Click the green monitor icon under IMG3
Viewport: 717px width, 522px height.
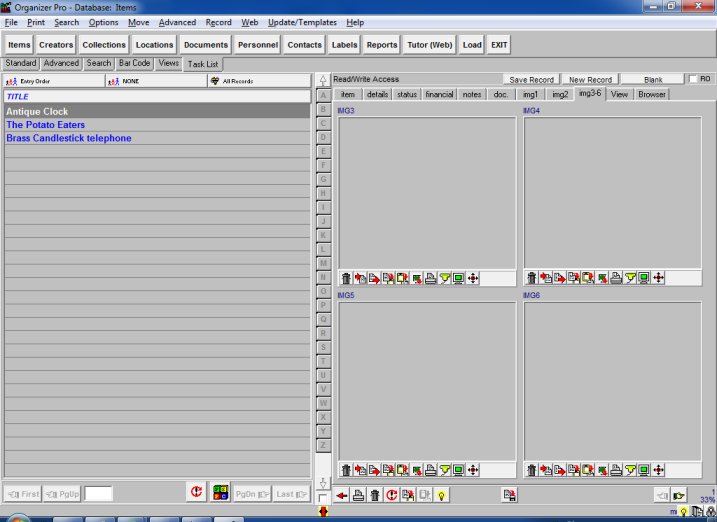coord(459,278)
